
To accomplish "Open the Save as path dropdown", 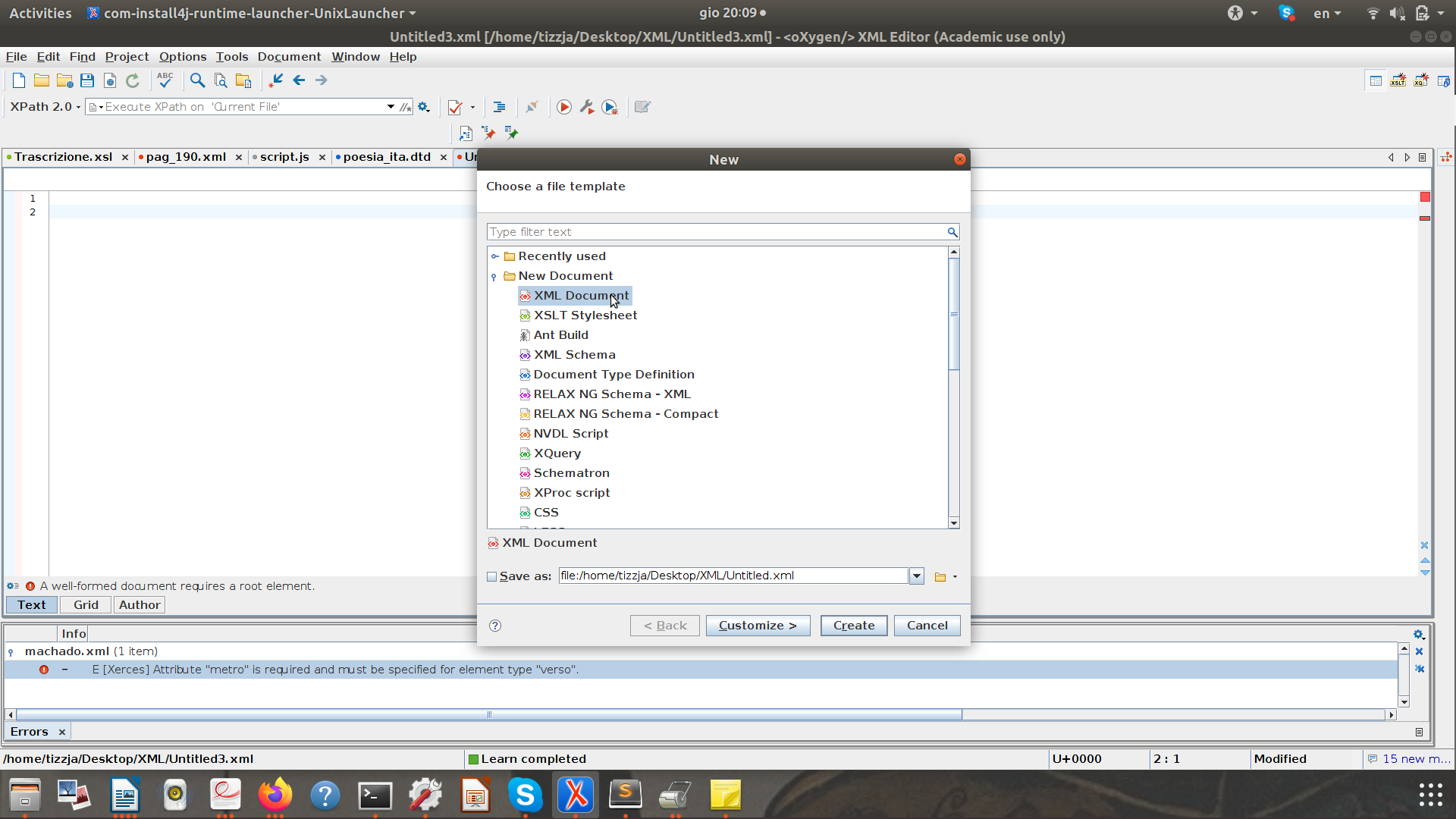I will click(x=917, y=576).
